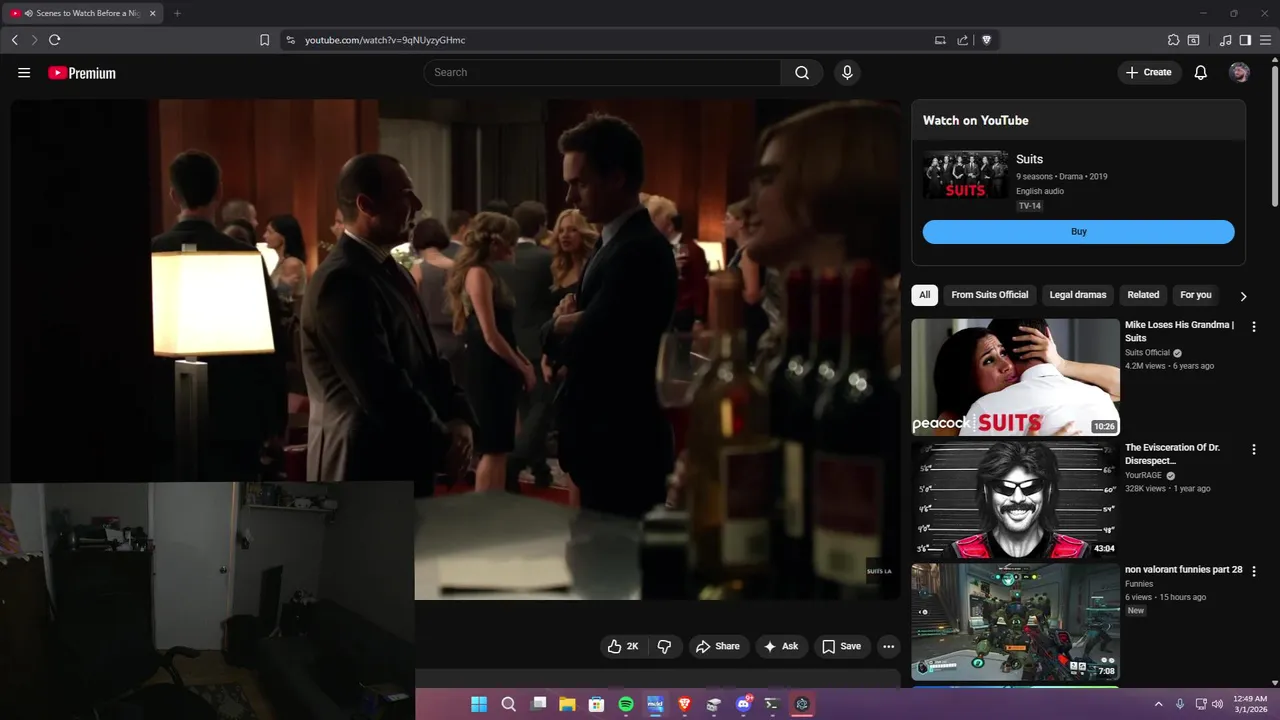1280x720 pixels.
Task: Go forward with the browser forward arrow
Action: 34,40
